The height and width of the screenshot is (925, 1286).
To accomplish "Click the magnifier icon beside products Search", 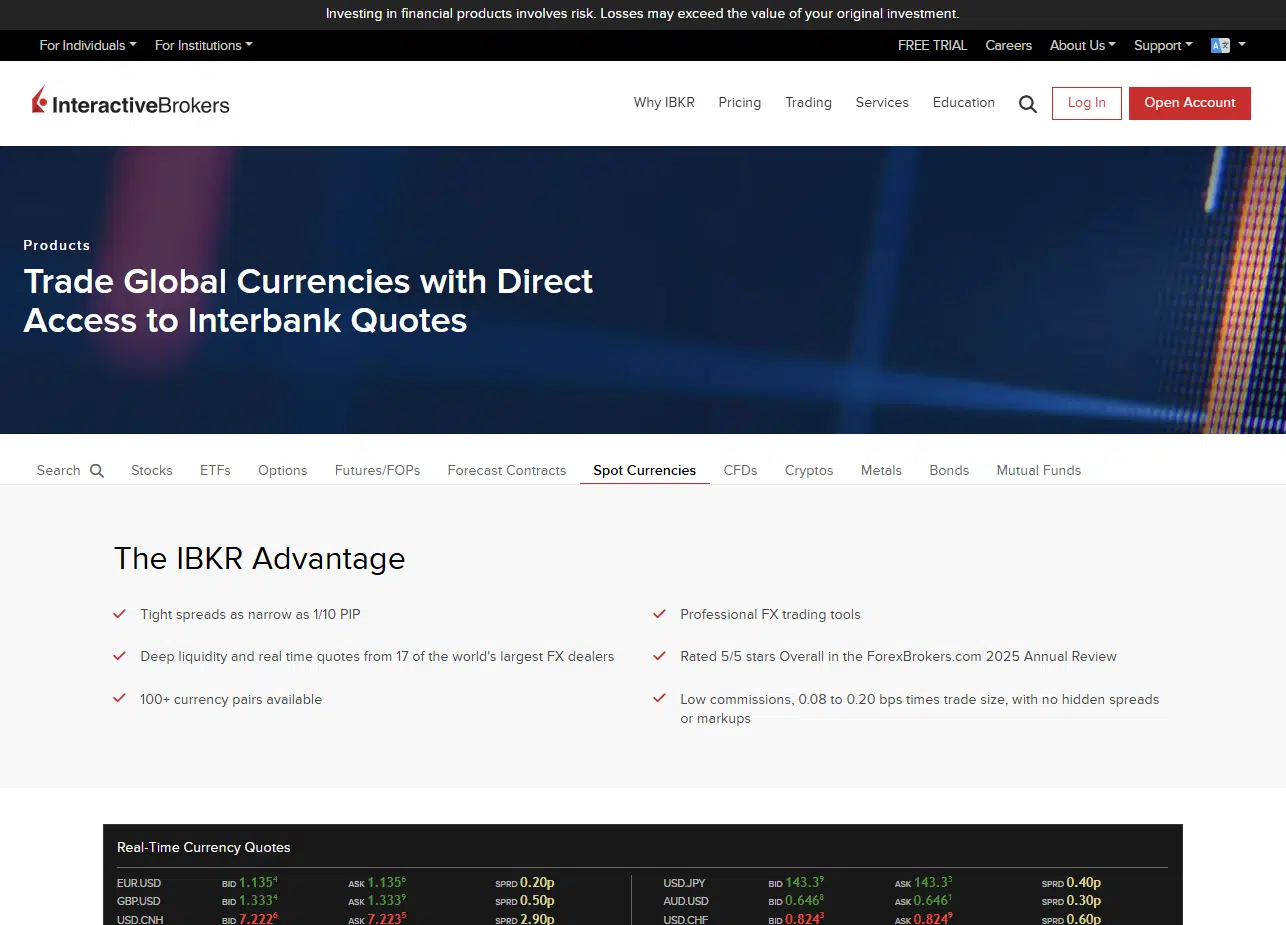I will (97, 471).
